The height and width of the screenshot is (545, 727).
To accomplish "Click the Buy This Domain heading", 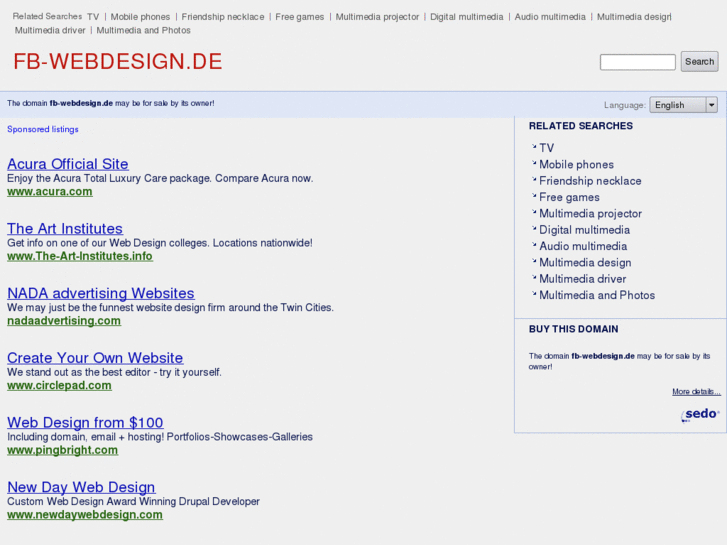I will (x=574, y=329).
